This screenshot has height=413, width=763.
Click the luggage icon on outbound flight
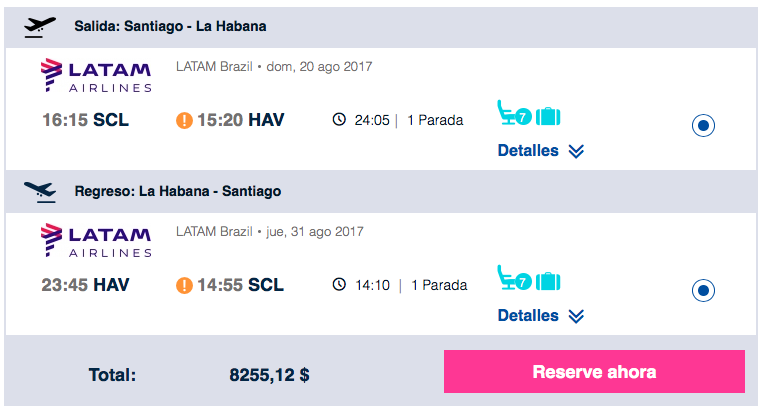(548, 116)
